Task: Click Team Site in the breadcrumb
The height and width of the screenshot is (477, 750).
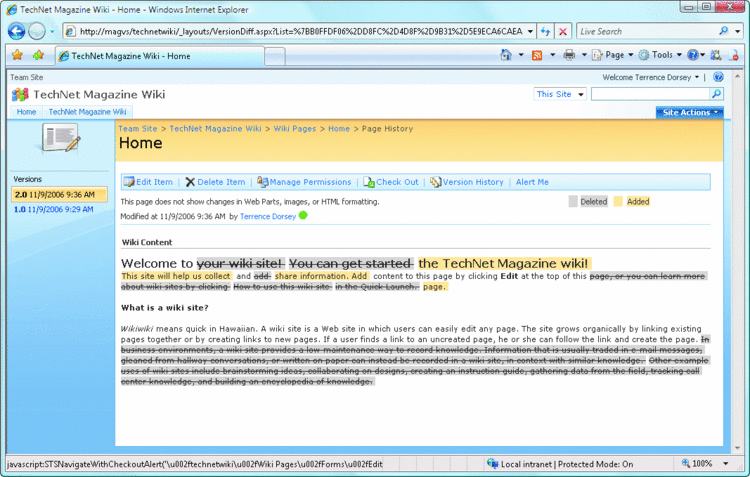Action: point(137,129)
